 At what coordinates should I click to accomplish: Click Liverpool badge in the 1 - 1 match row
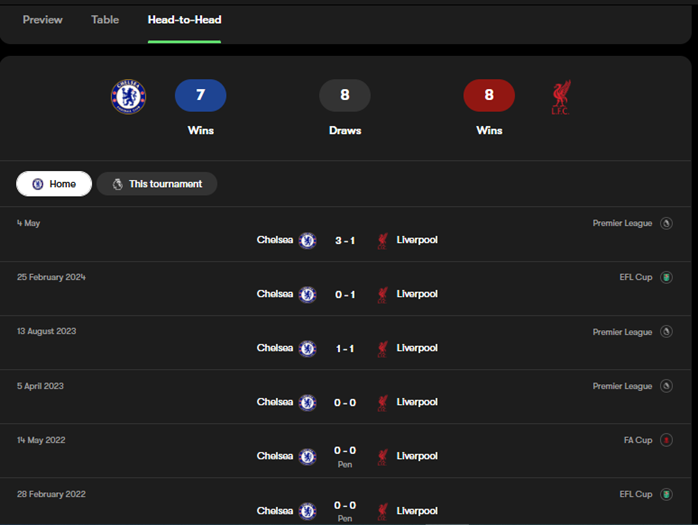tap(382, 348)
